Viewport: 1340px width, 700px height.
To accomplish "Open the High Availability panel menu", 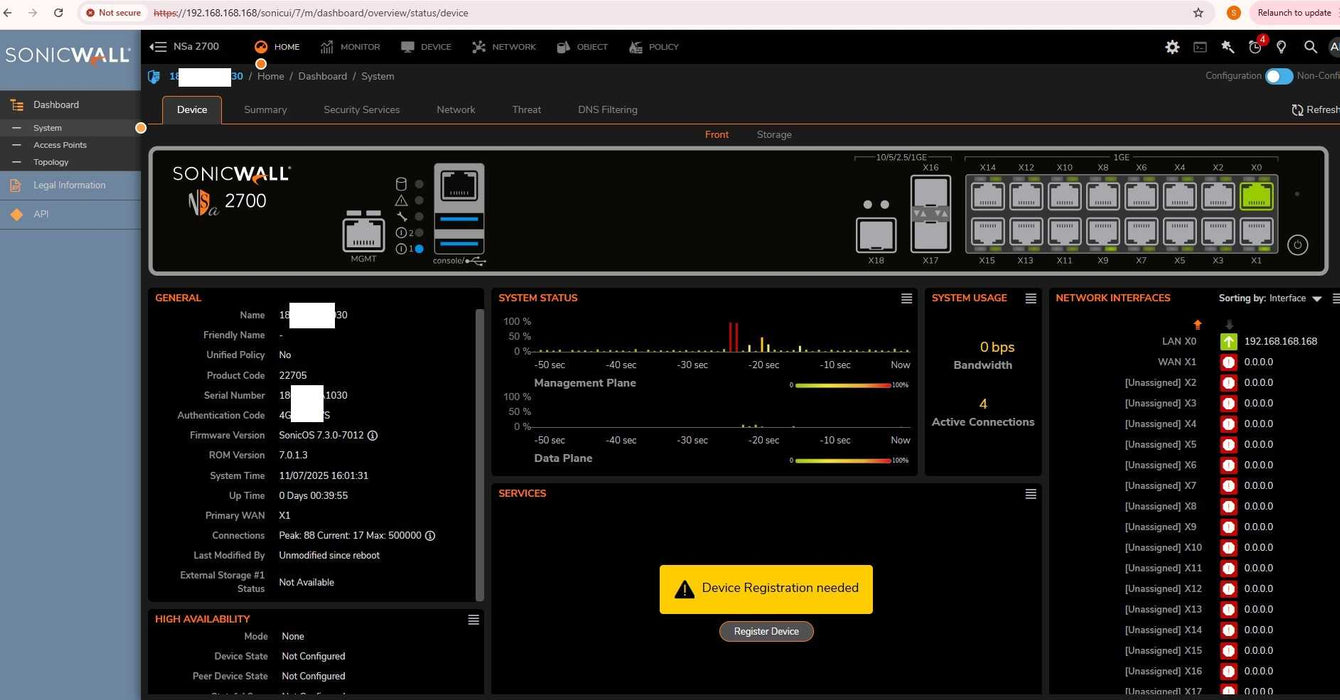I will coord(473,620).
